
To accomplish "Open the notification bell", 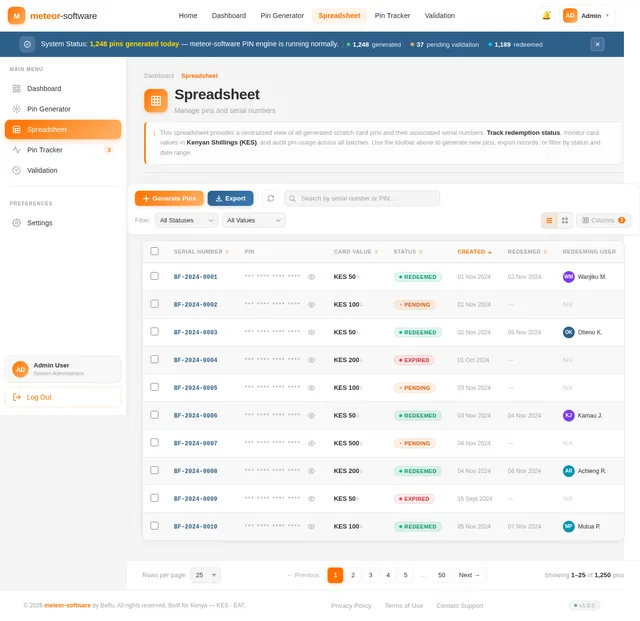I will tap(546, 16).
